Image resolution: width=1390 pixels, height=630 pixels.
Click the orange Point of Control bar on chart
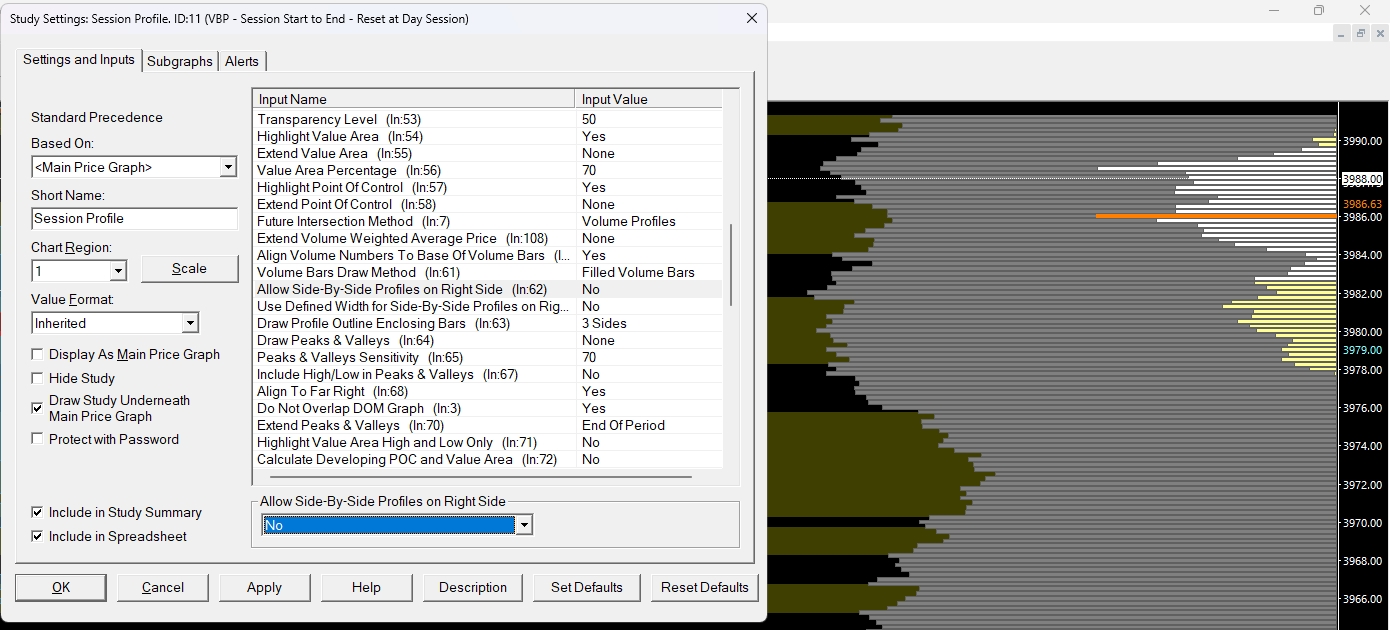coord(1216,216)
